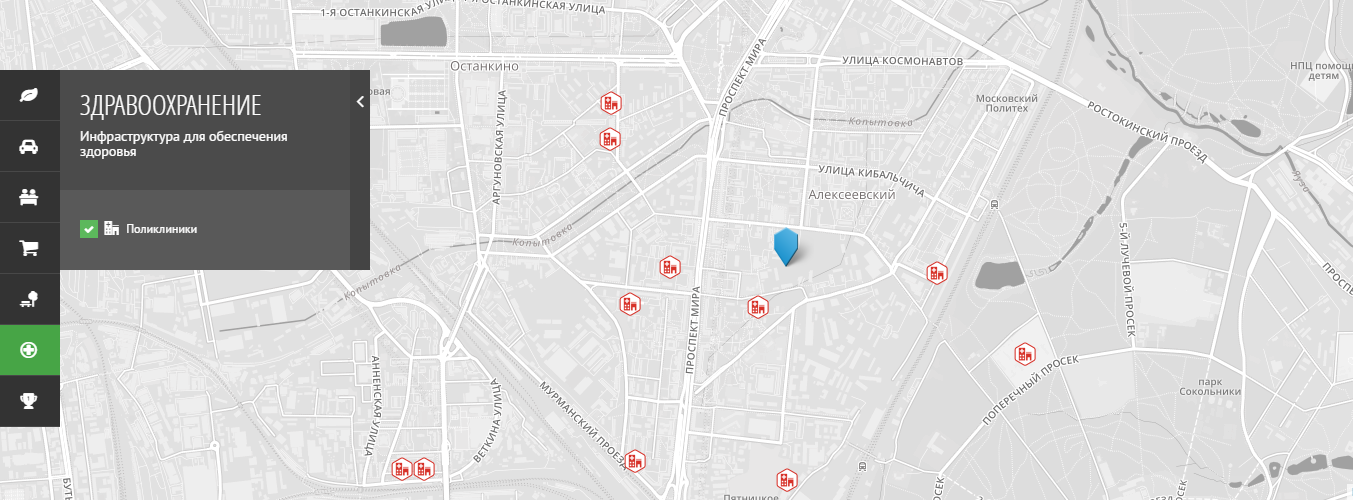
Task: Click the Здравоохранение panel heading
Action: click(170, 106)
